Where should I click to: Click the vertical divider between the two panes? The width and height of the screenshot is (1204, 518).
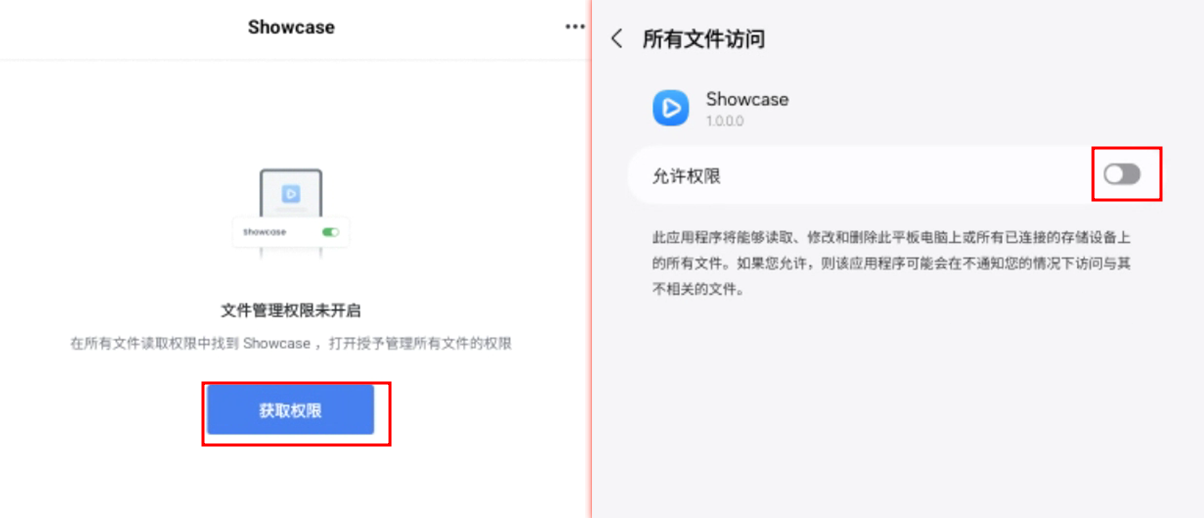click(590, 259)
